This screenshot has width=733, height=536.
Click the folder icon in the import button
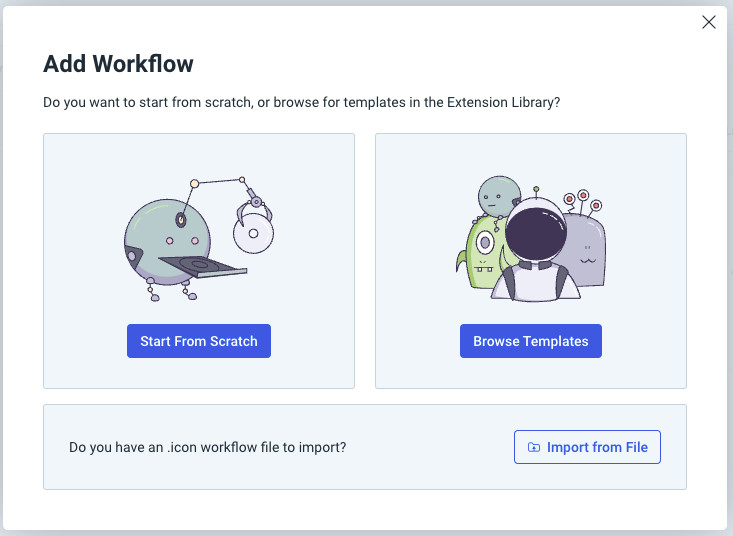(534, 447)
